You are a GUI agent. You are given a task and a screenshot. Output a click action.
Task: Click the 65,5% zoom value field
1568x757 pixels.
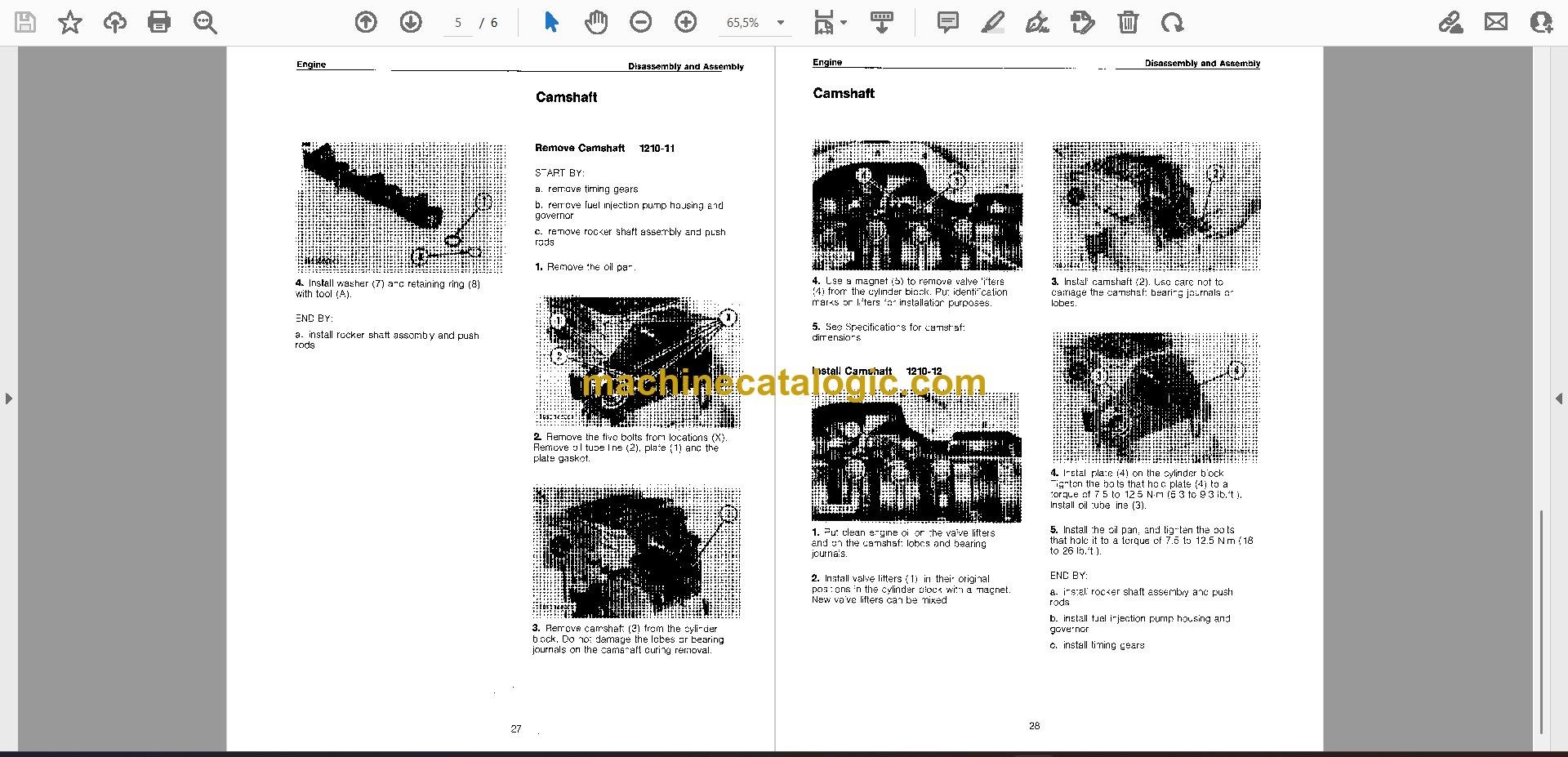pyautogui.click(x=742, y=23)
